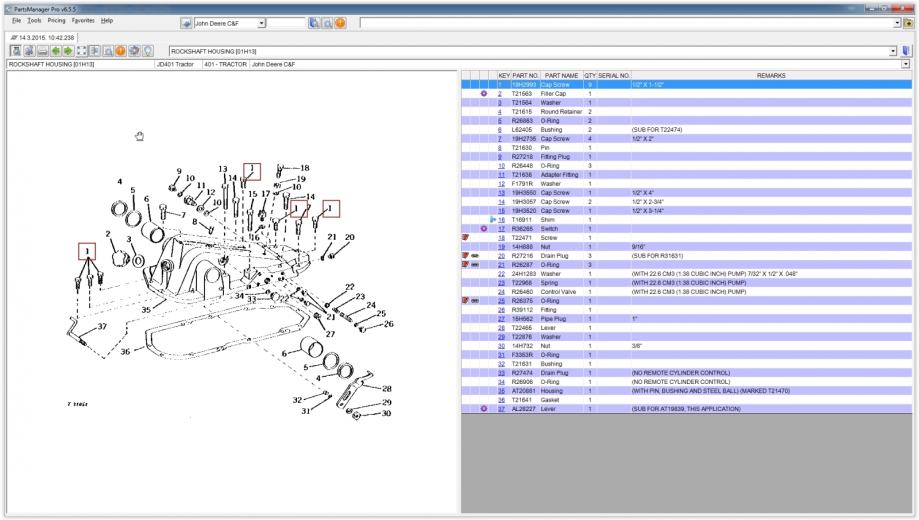The height and width of the screenshot is (520, 919).
Task: Expand the ROCKSHAFT HOUSING [01H13] section dropdown
Action: 893,50
